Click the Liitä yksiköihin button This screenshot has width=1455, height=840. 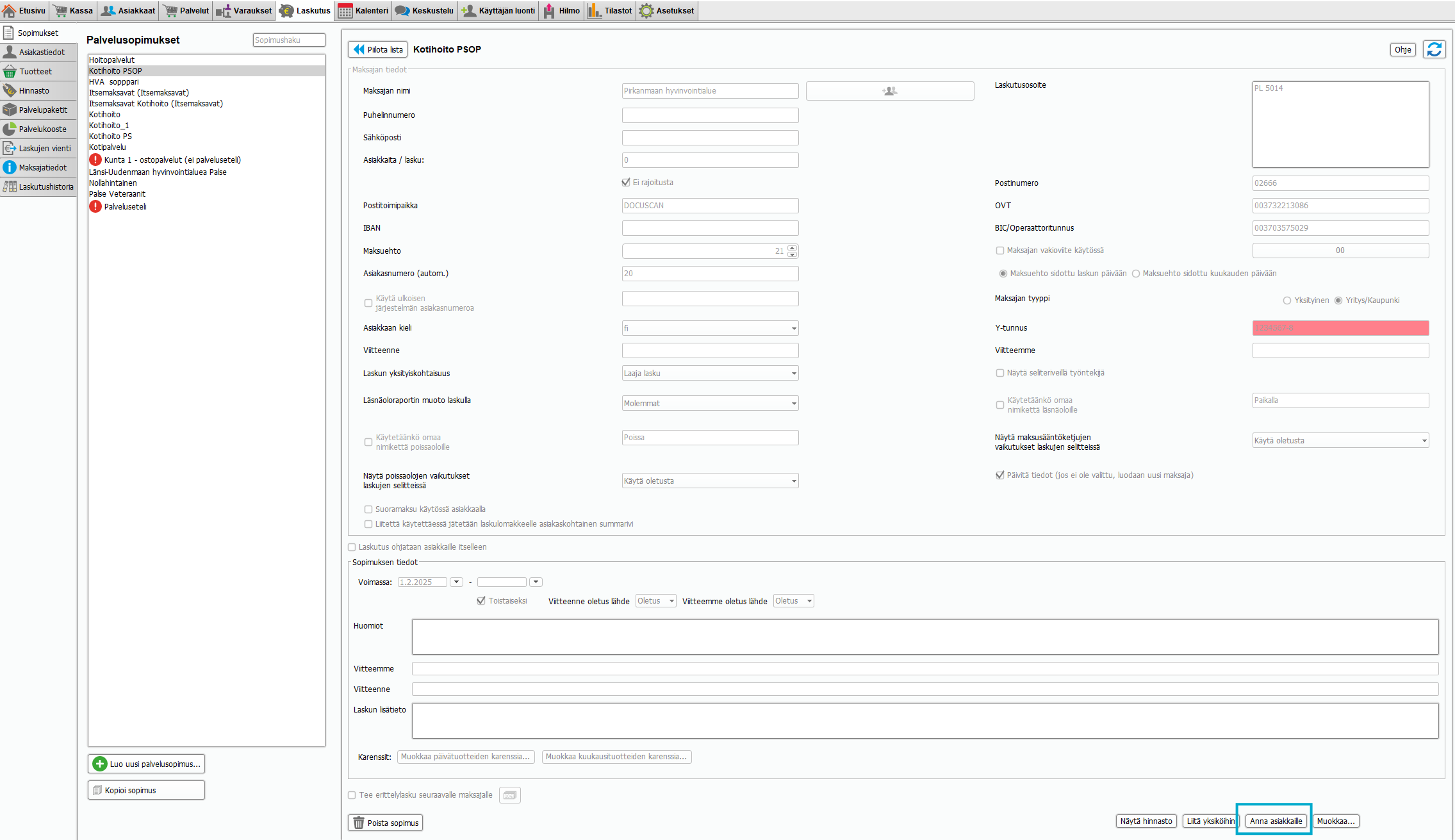[x=1211, y=821]
